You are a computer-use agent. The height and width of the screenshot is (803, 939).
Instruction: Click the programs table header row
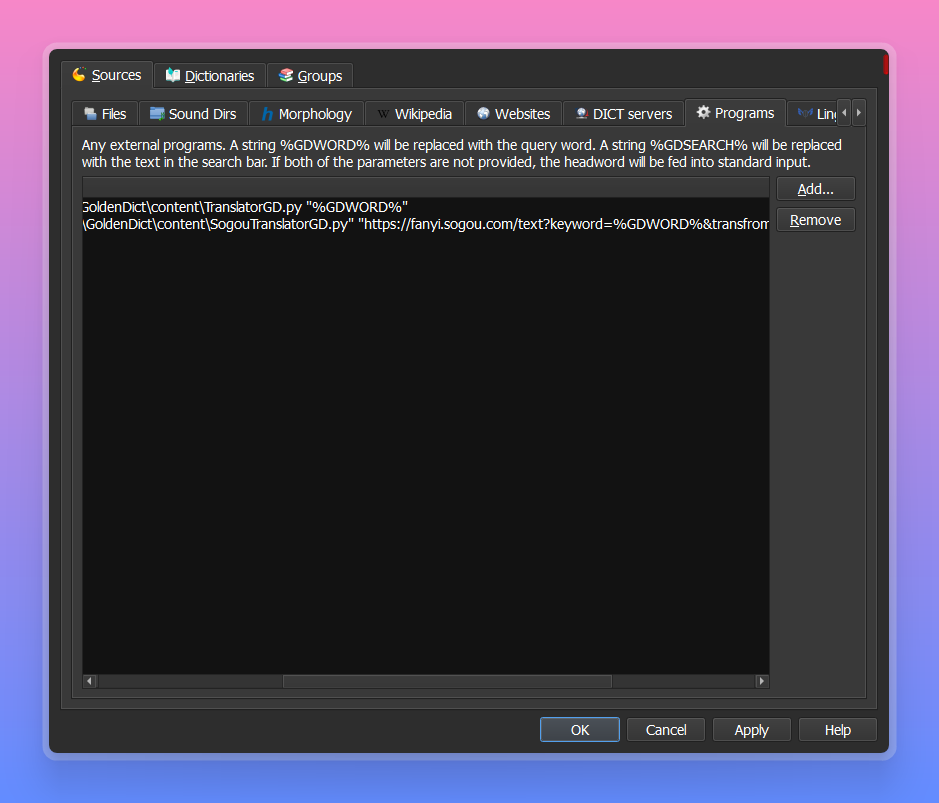425,187
